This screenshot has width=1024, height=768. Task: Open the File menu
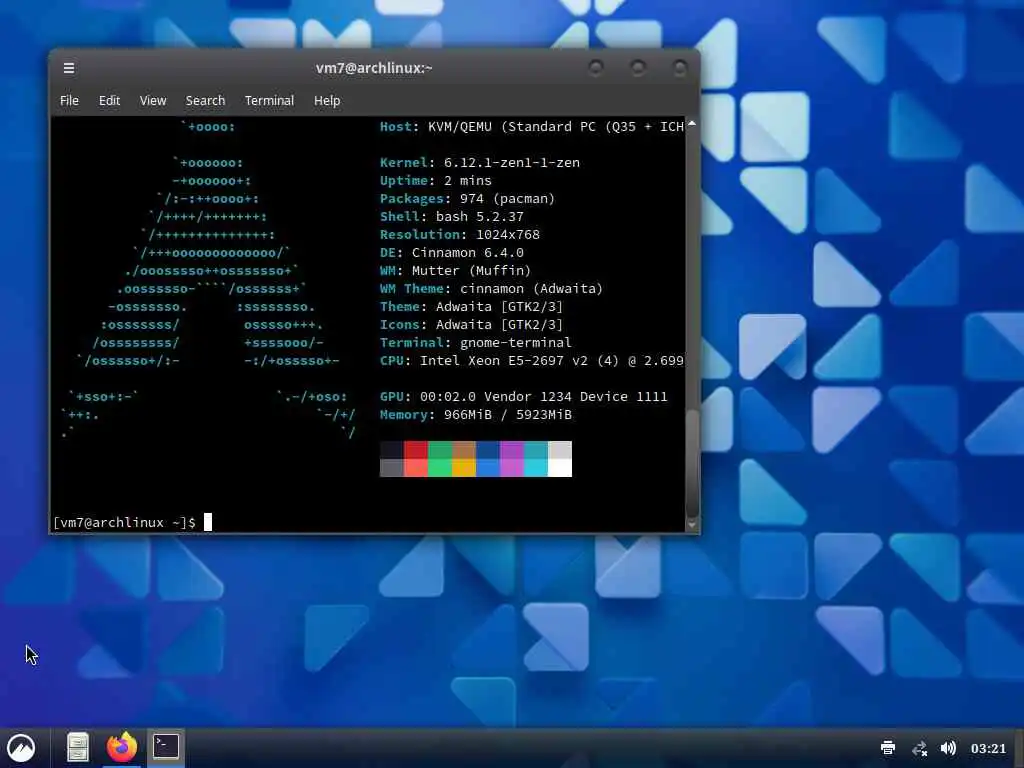pos(69,101)
